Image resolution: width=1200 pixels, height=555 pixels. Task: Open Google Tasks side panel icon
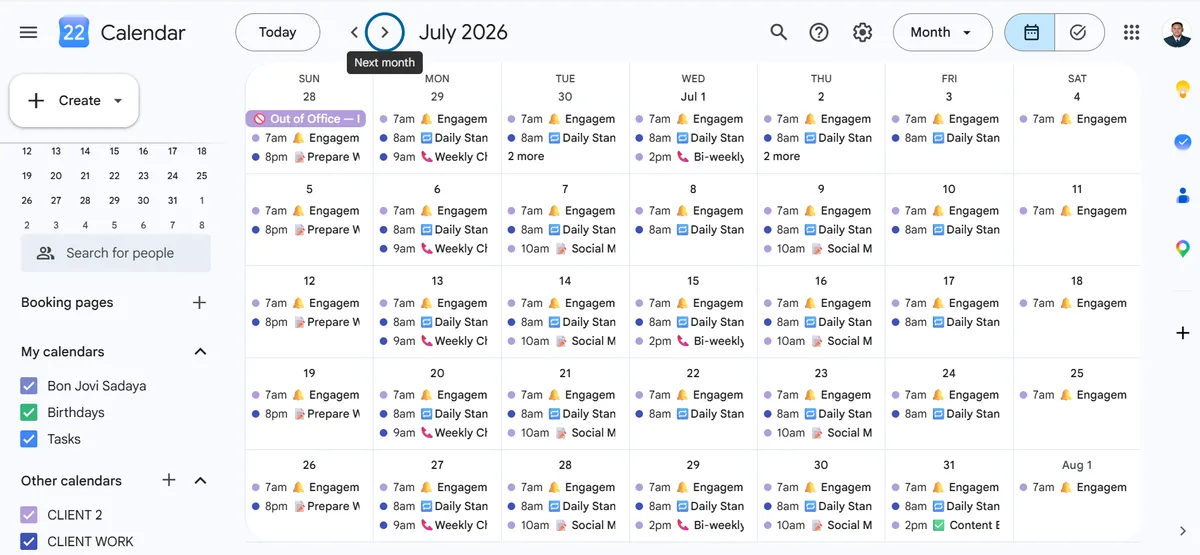point(1182,142)
